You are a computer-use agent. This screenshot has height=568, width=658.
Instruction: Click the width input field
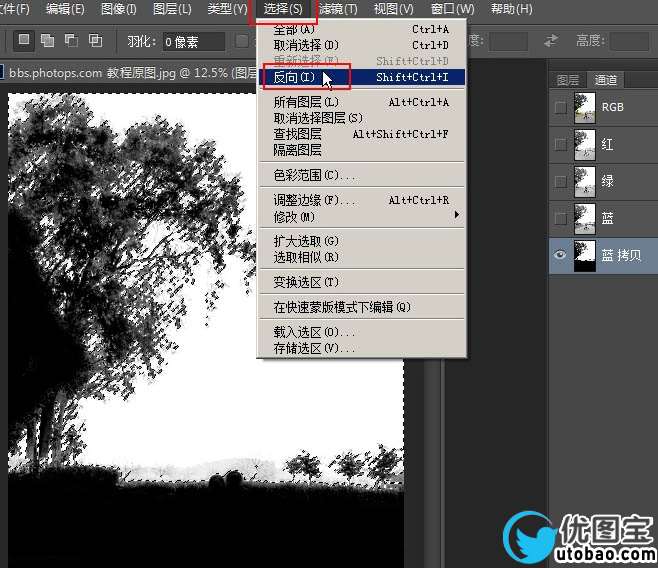tap(508, 42)
